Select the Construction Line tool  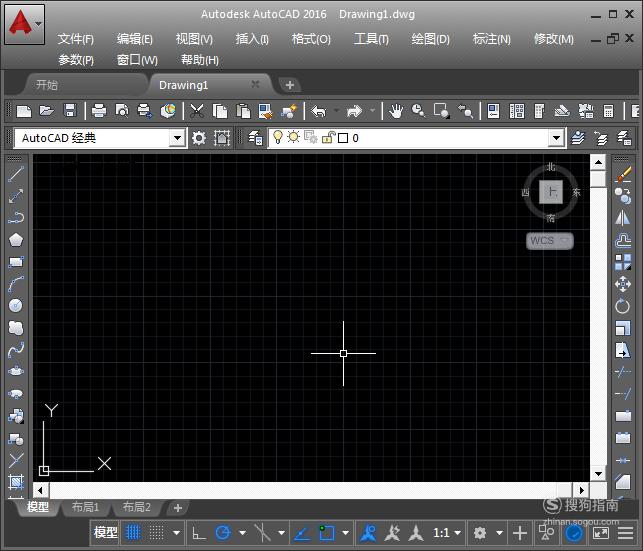point(16,196)
